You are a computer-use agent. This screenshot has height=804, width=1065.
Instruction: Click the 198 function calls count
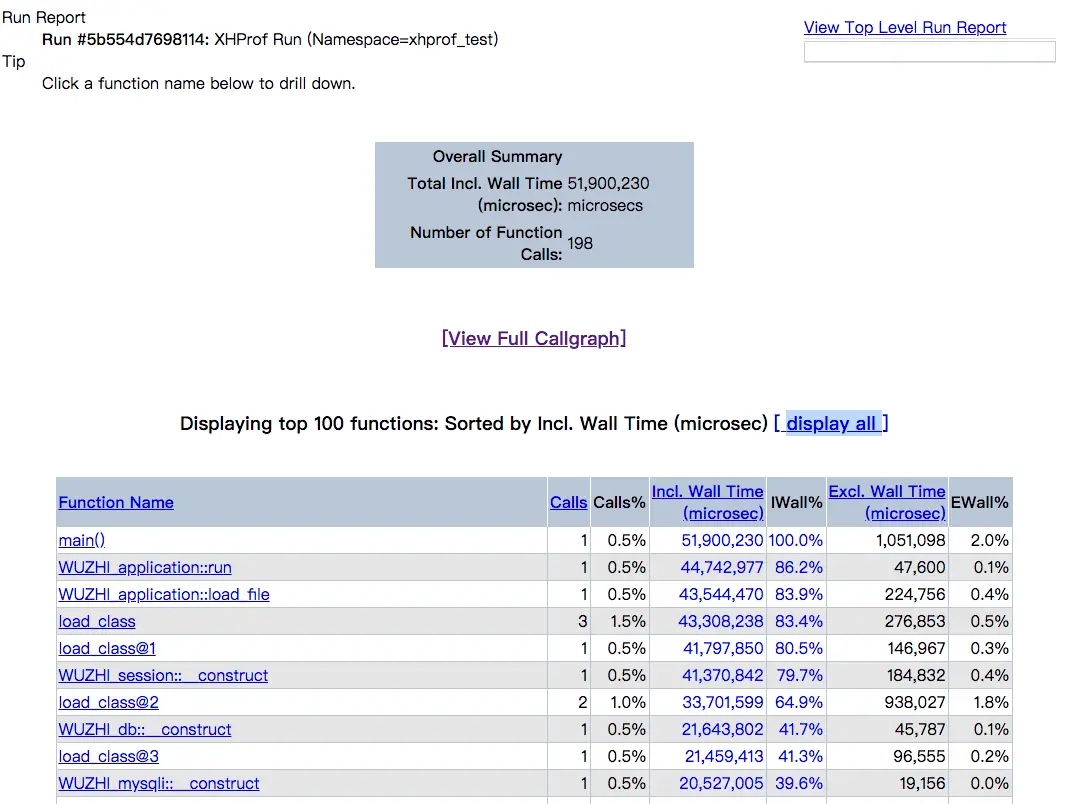580,243
